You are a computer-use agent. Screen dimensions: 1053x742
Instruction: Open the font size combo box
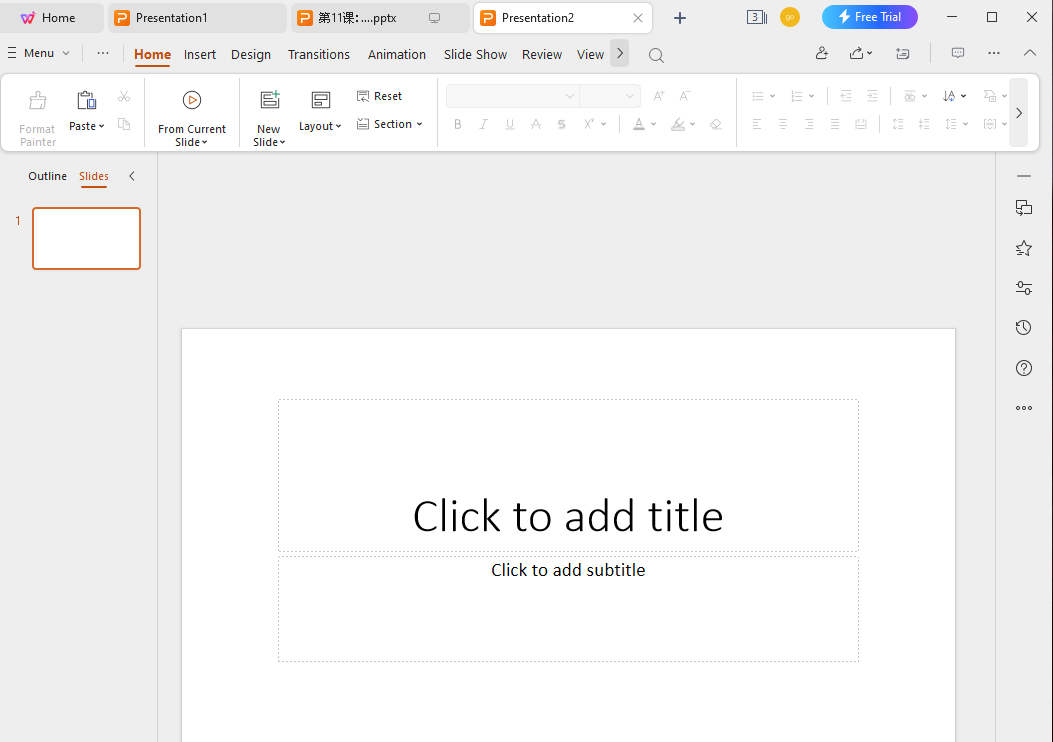click(x=610, y=96)
